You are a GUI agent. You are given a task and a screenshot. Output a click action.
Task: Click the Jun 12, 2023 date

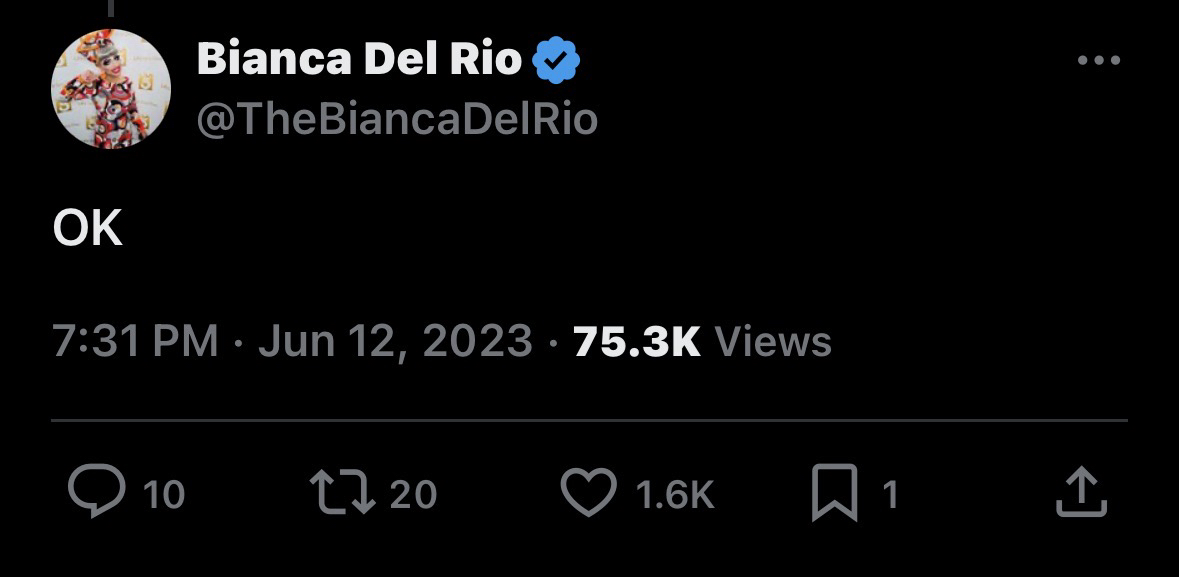(395, 341)
